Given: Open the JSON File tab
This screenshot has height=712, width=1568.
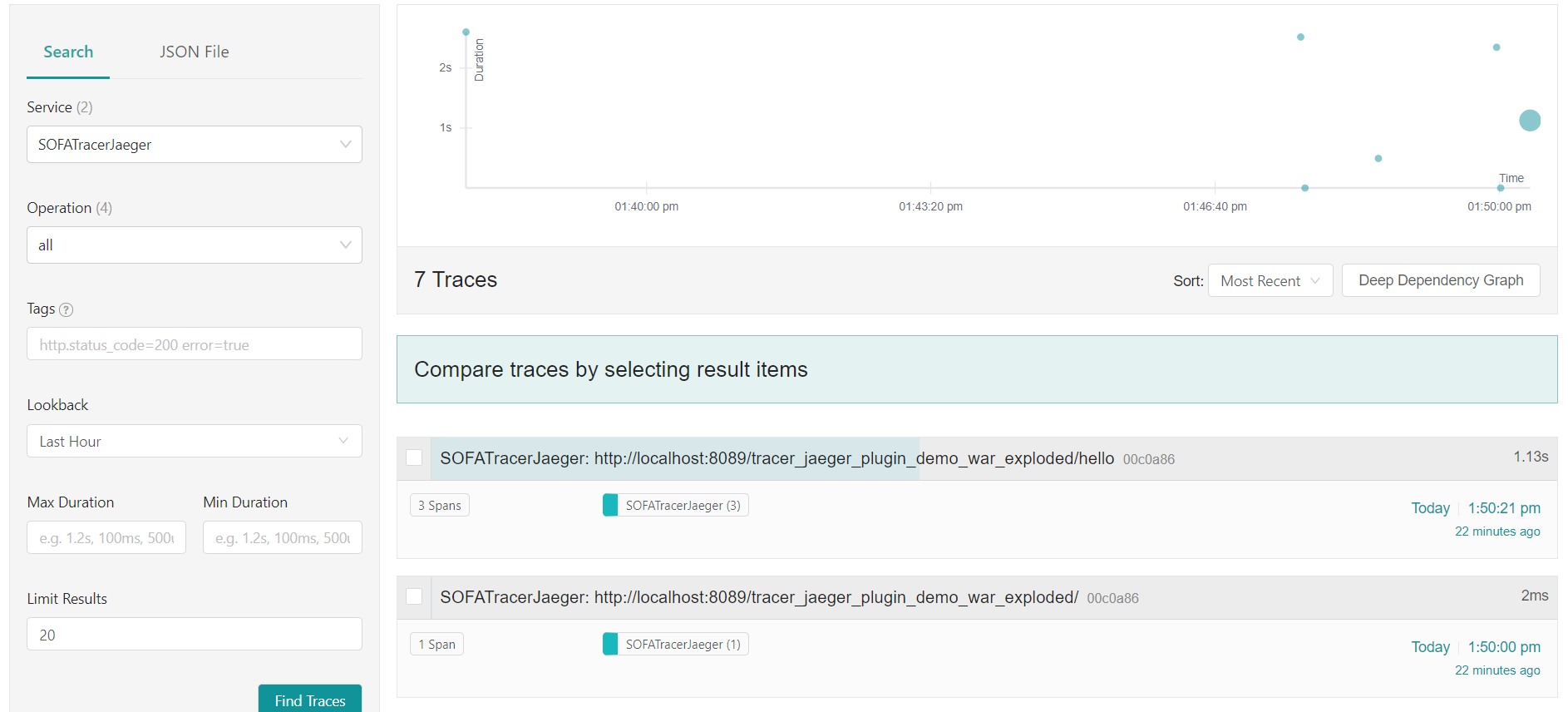Looking at the screenshot, I should (195, 52).
